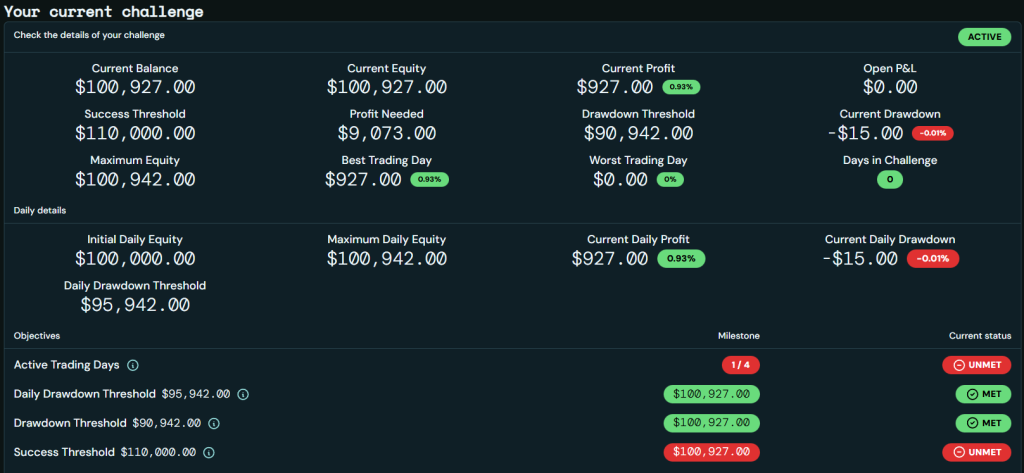Click UNMET status badge for Success Threshold

point(976,452)
